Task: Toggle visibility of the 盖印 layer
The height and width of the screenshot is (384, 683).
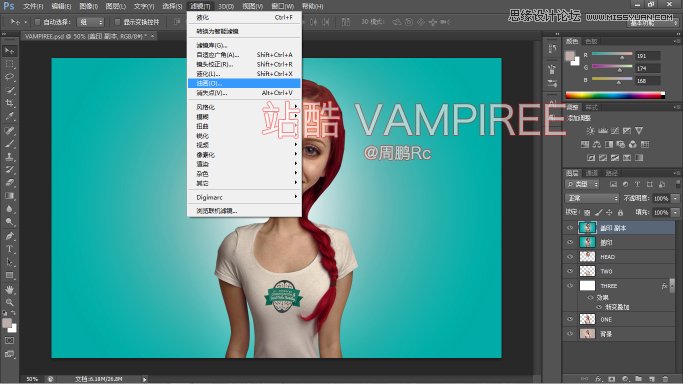Action: (x=570, y=242)
